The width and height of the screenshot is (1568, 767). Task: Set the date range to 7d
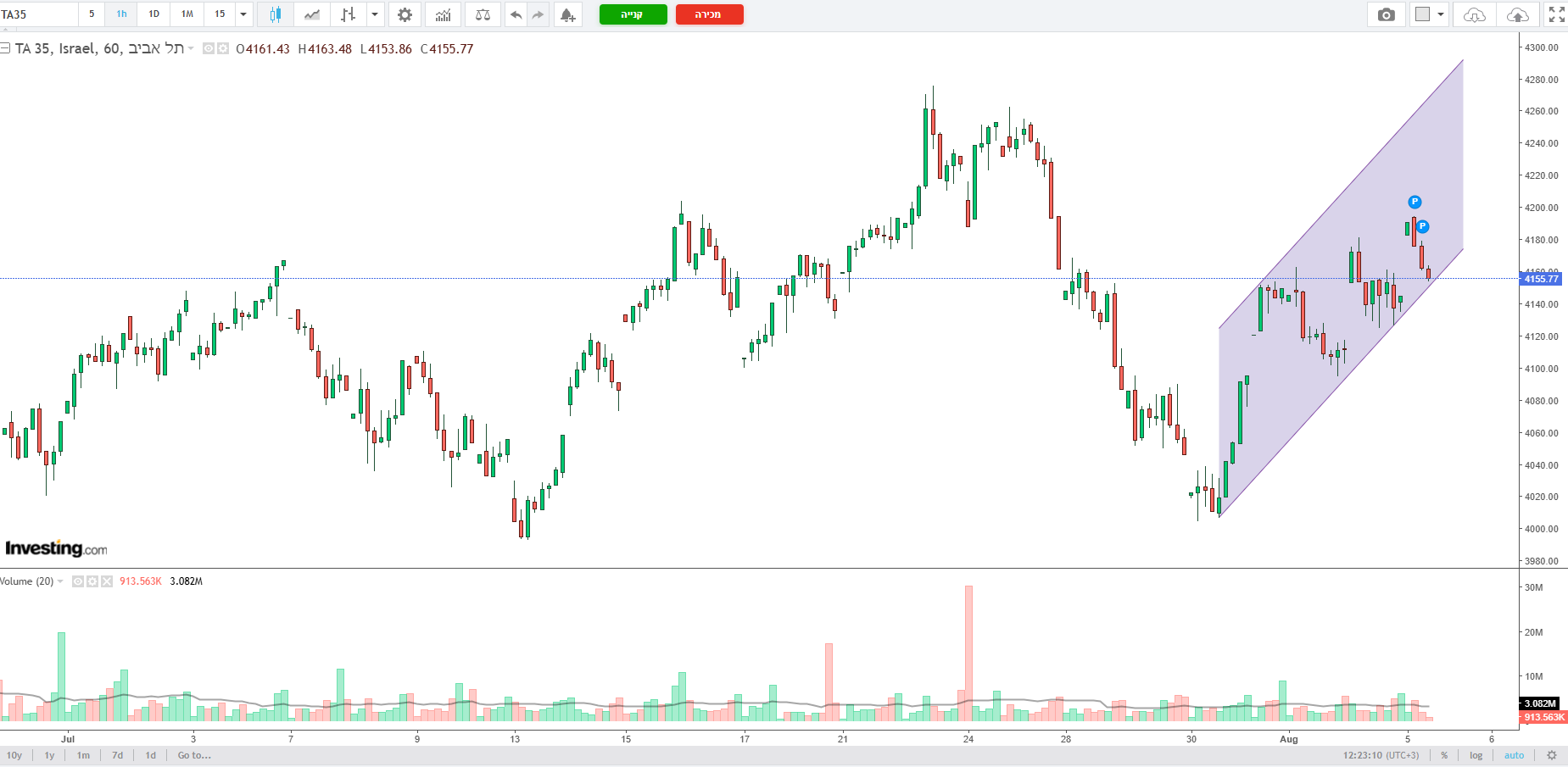(x=117, y=755)
